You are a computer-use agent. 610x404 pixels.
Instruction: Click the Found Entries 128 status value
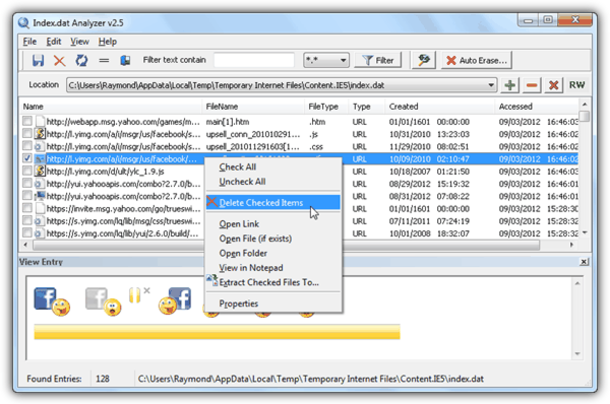coord(103,379)
